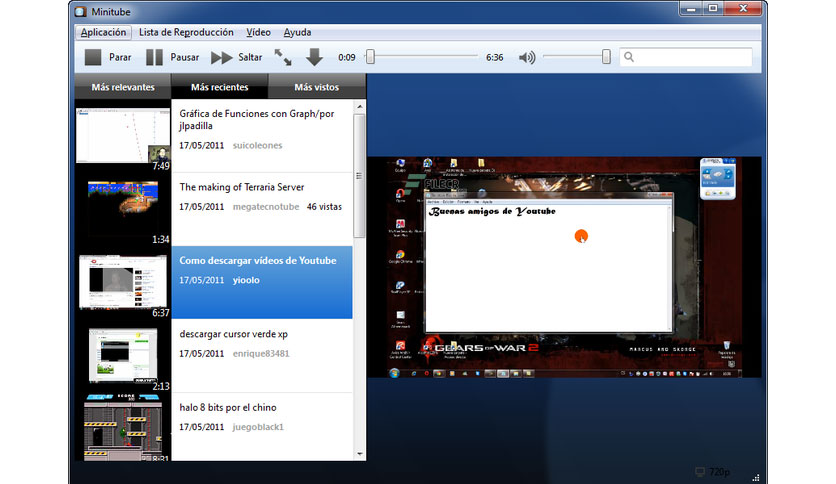Screen dimensions: 836x484
Task: Mute audio using the speaker icon
Action: click(527, 57)
